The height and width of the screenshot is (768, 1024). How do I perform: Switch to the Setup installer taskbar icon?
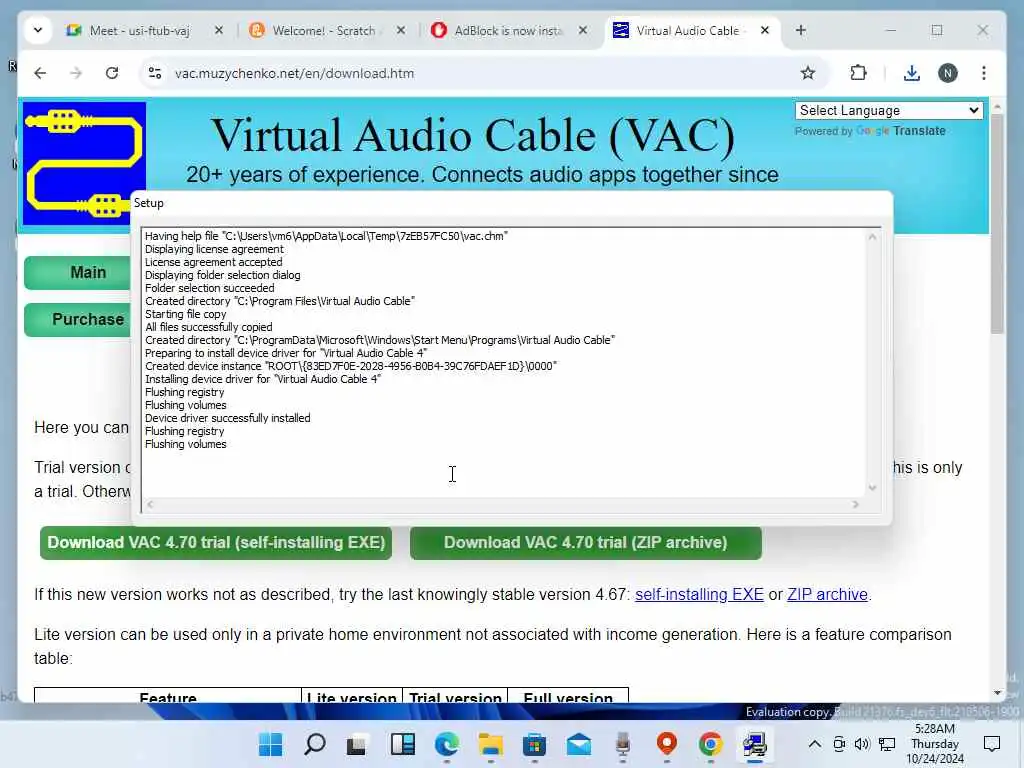[754, 744]
